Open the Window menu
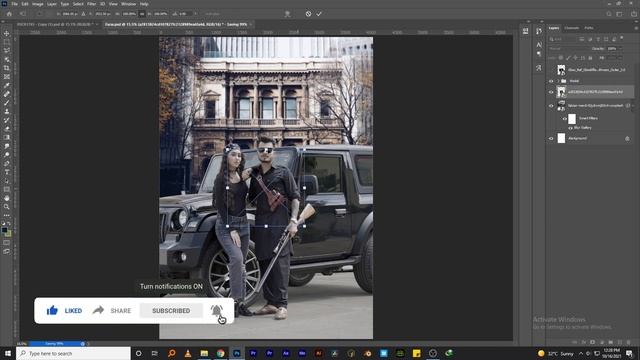Viewport: 640px width, 360px height. (129, 4)
